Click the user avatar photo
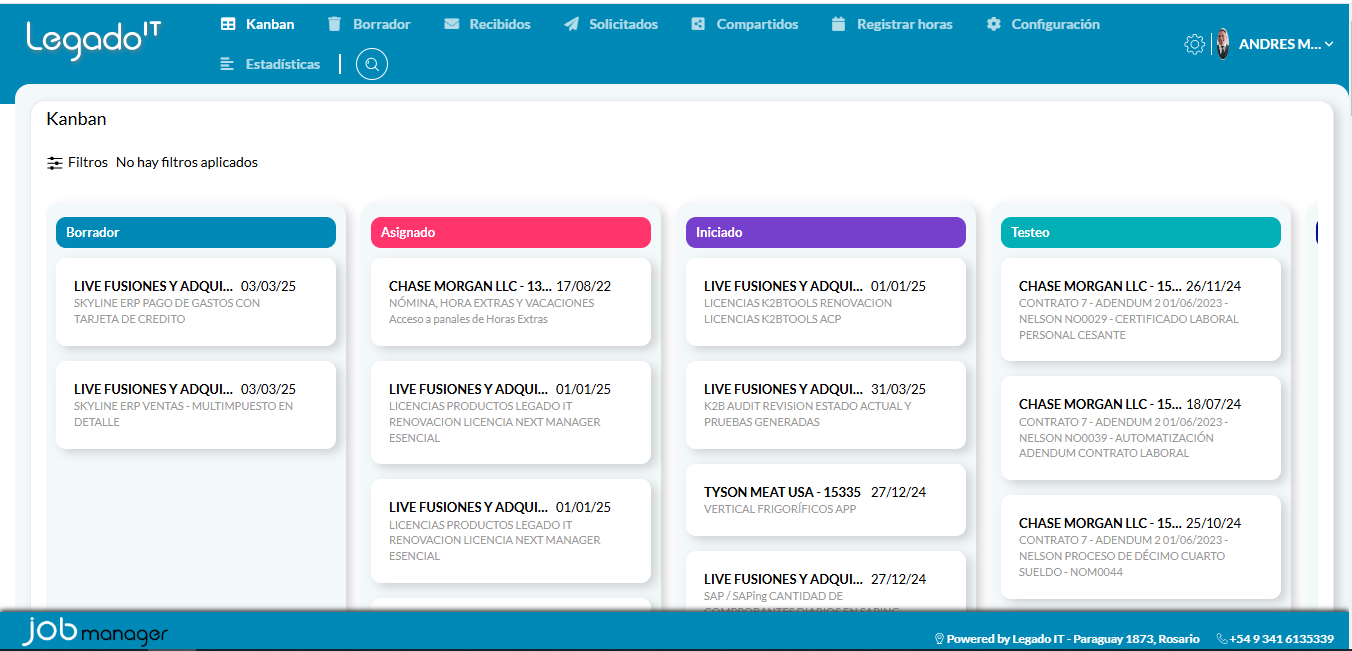 click(1222, 44)
